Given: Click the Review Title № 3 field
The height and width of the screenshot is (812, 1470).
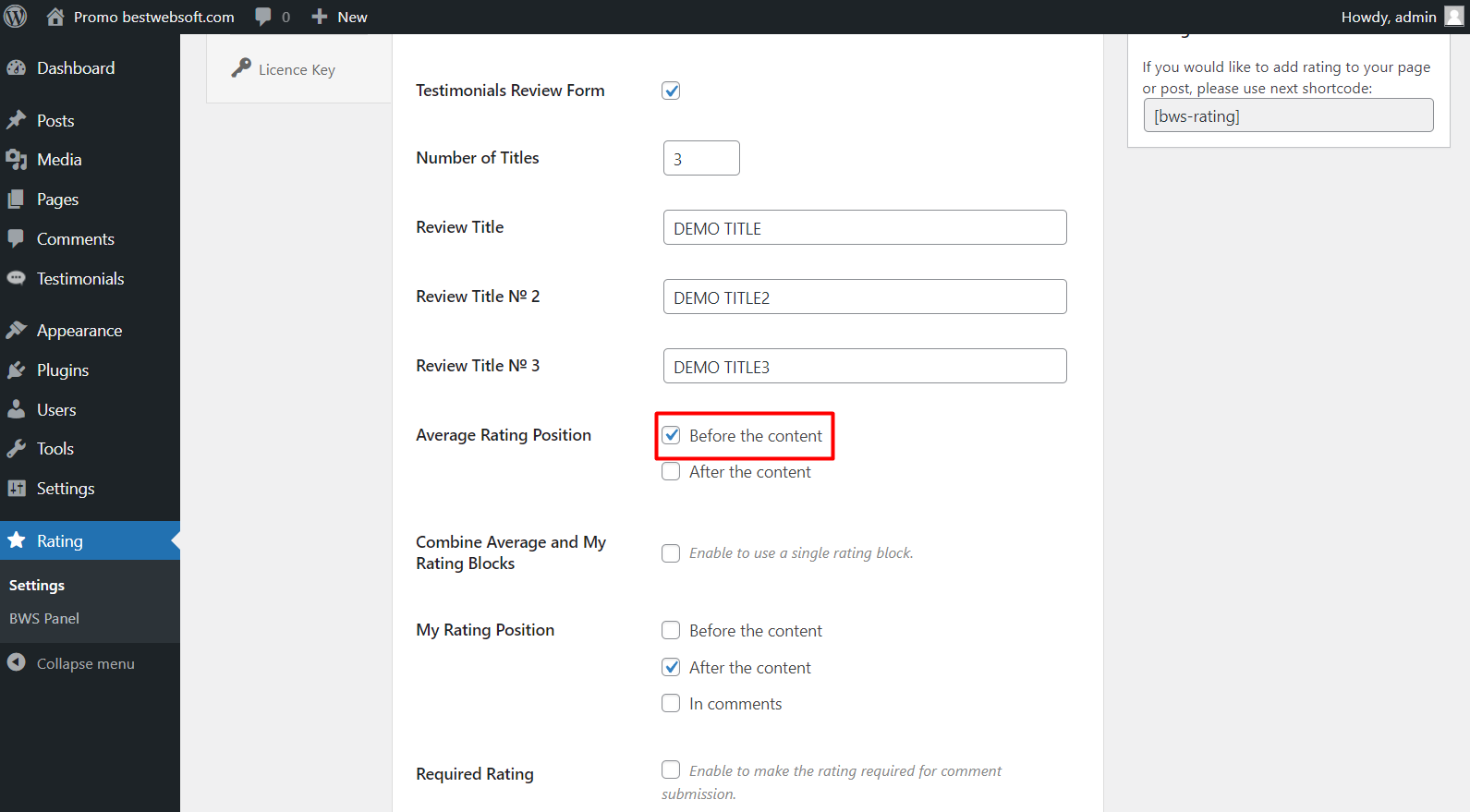Looking at the screenshot, I should pyautogui.click(x=865, y=366).
